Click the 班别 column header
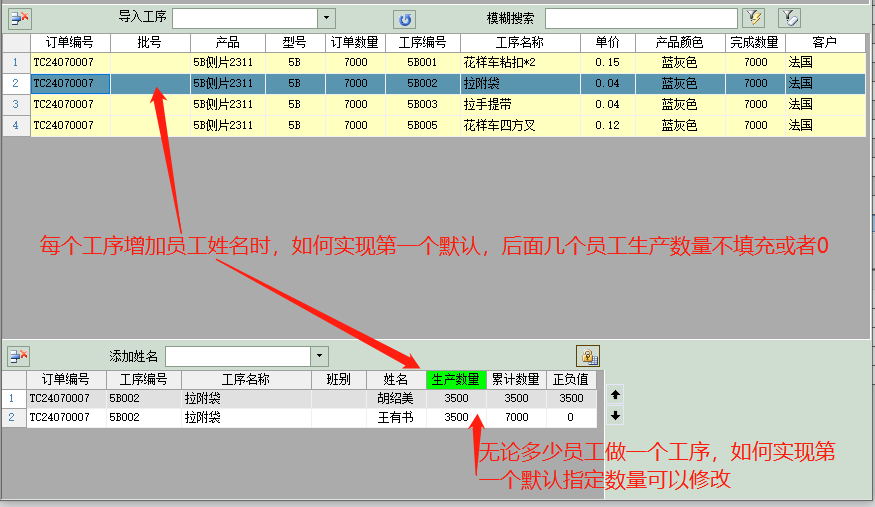The width and height of the screenshot is (875, 507). (339, 380)
